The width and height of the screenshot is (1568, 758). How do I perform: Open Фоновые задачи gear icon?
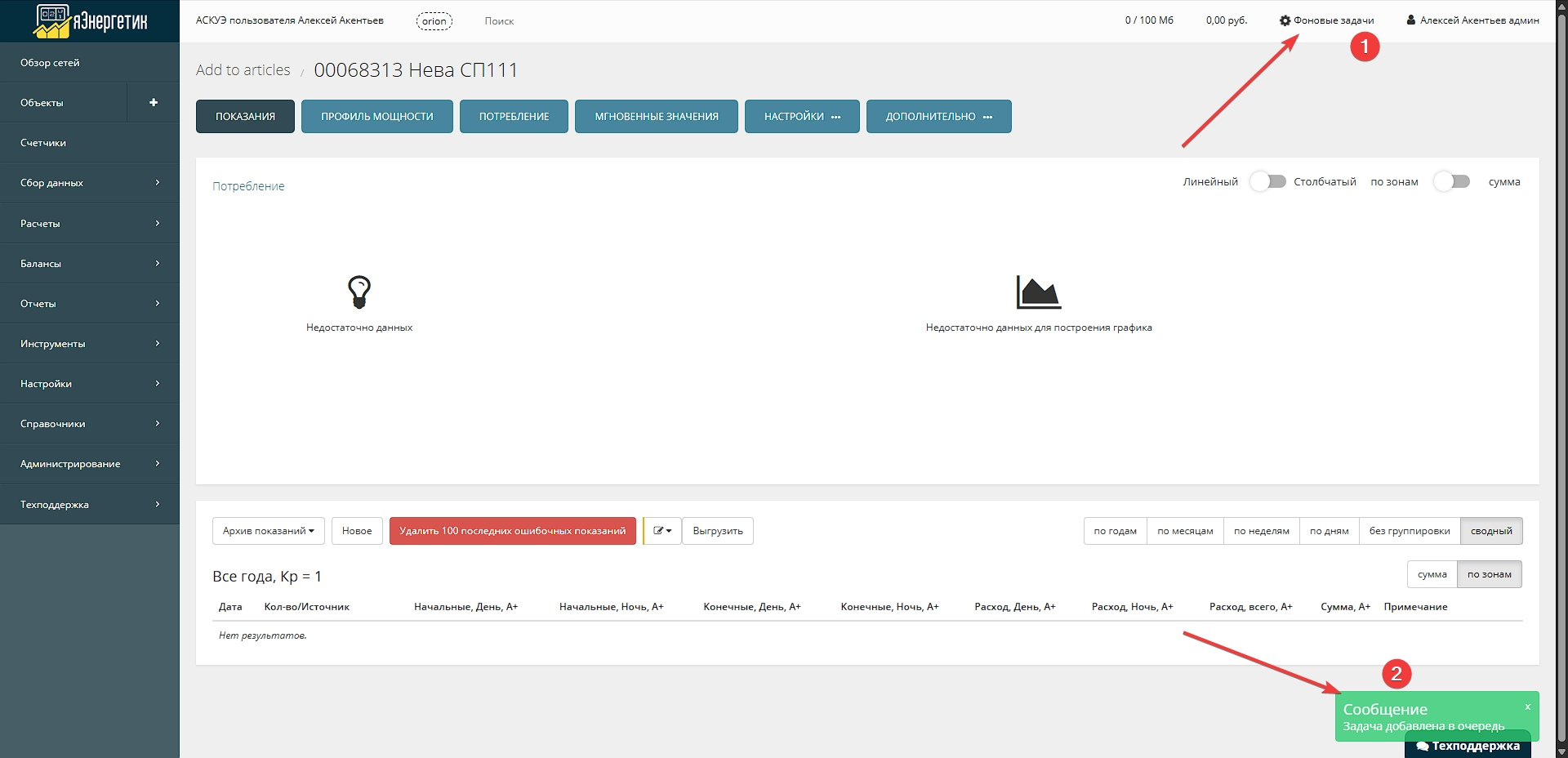click(1285, 20)
